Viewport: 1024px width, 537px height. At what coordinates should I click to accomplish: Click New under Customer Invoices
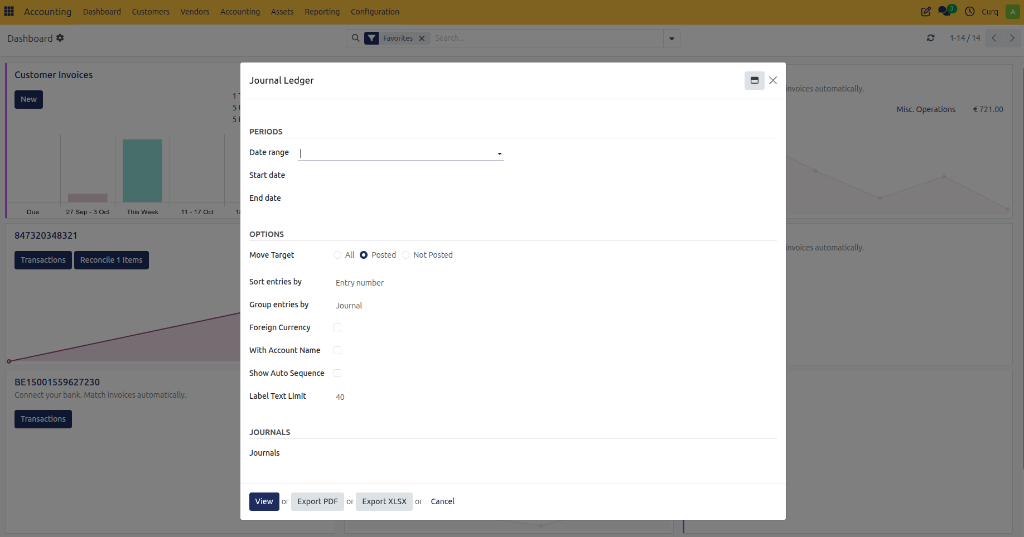(29, 99)
